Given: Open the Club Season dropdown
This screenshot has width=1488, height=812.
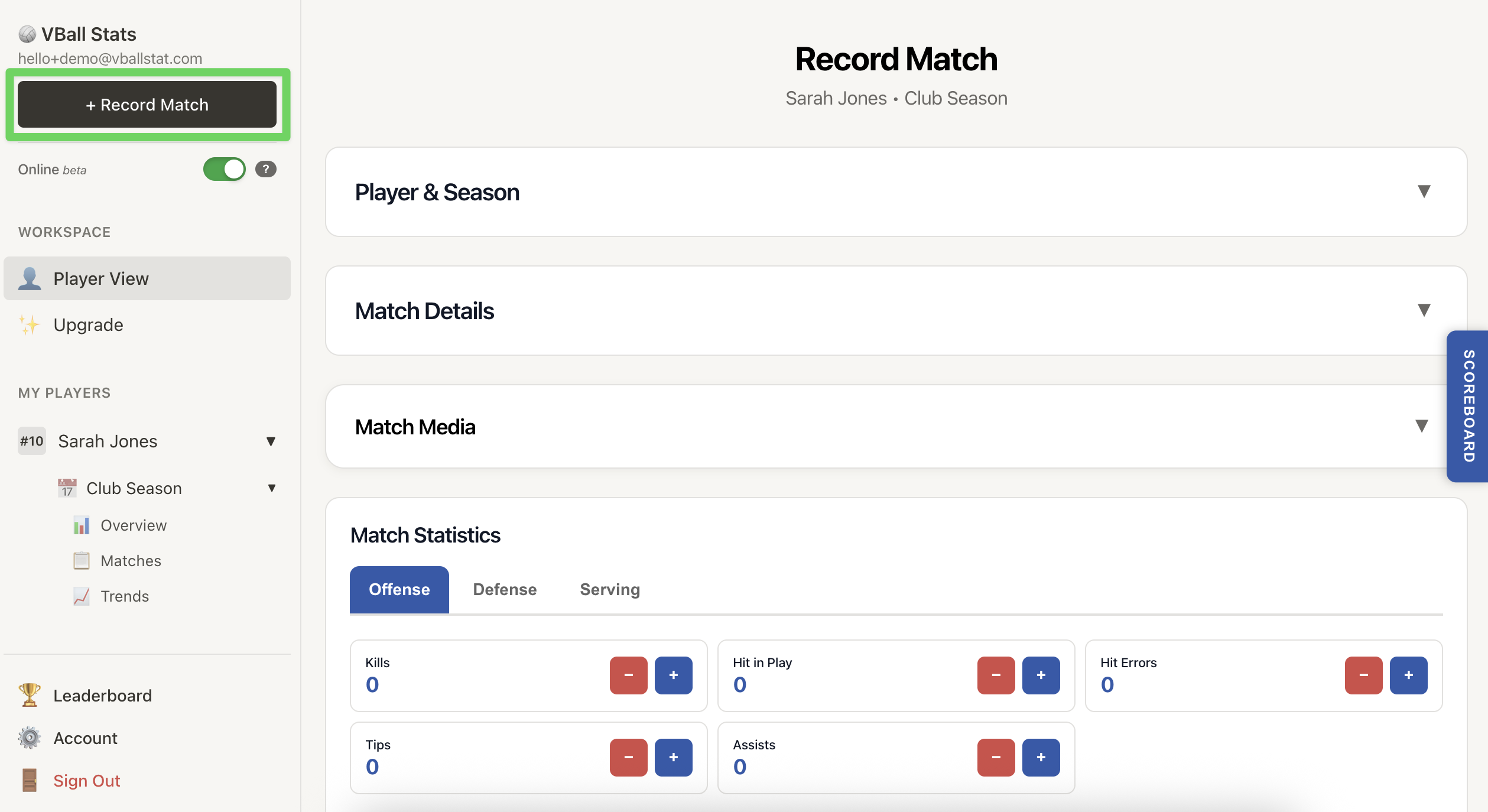Looking at the screenshot, I should tap(271, 488).
